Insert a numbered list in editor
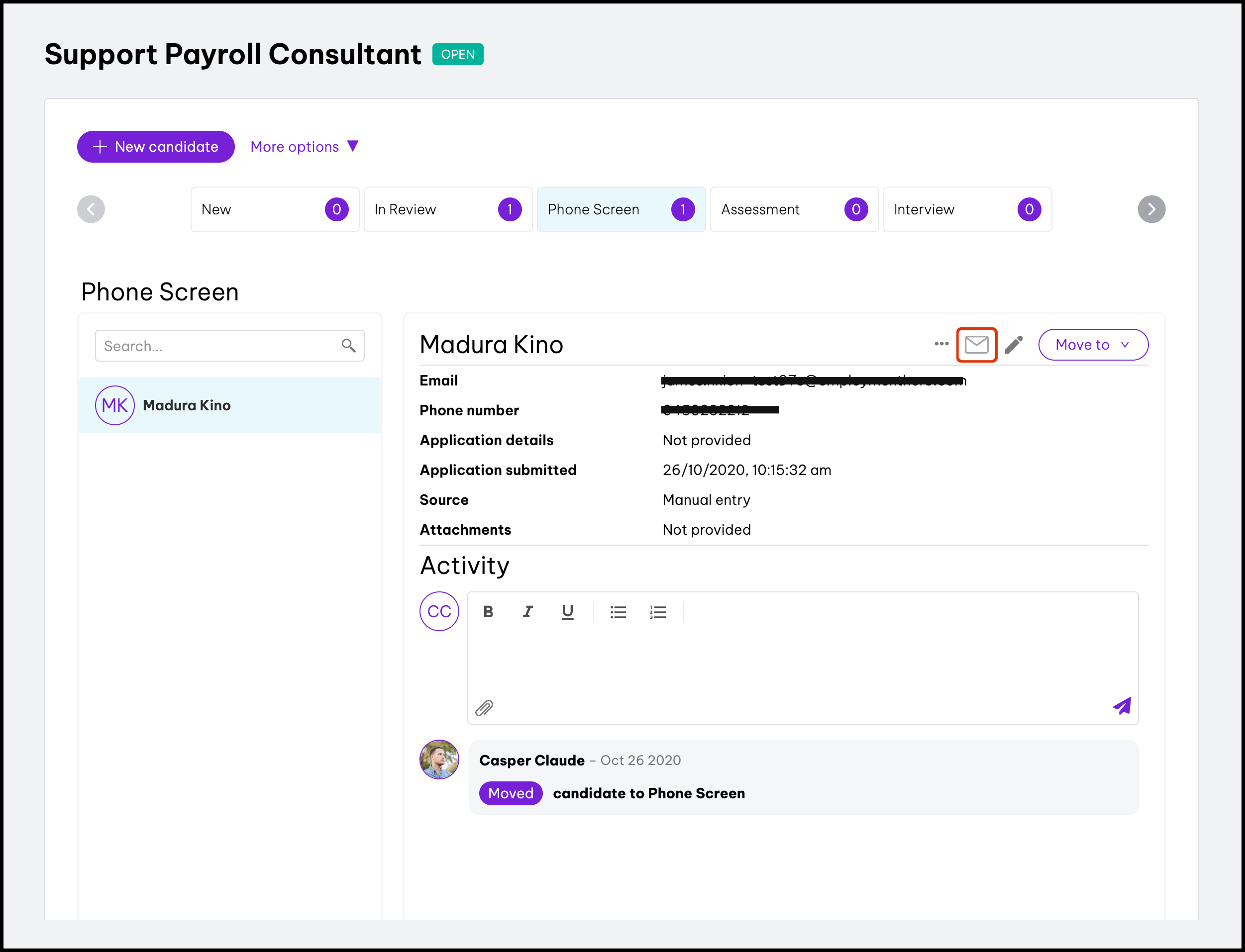Screen dimensions: 1245x952 coord(658,612)
